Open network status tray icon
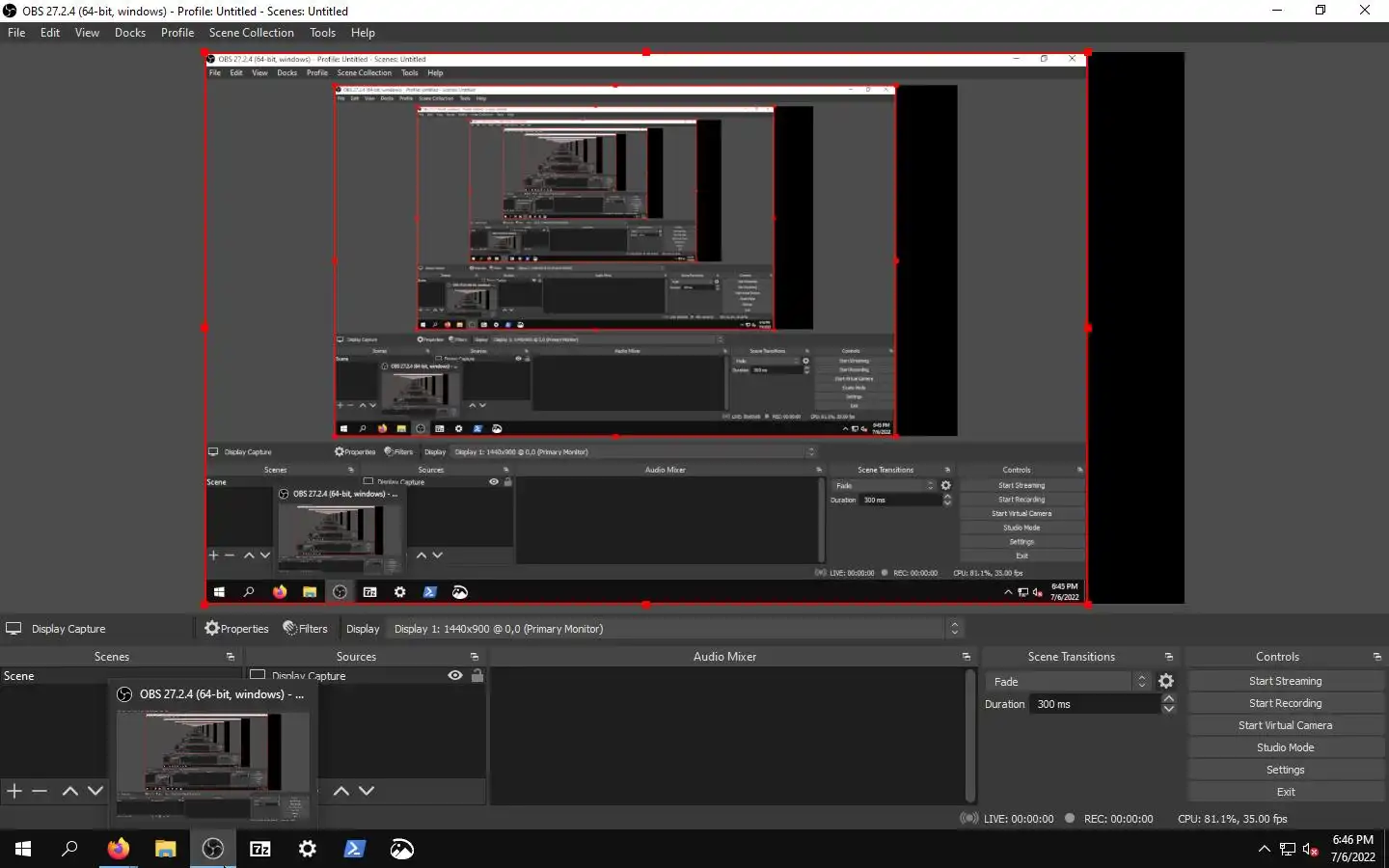The width and height of the screenshot is (1389, 868). point(1288,849)
